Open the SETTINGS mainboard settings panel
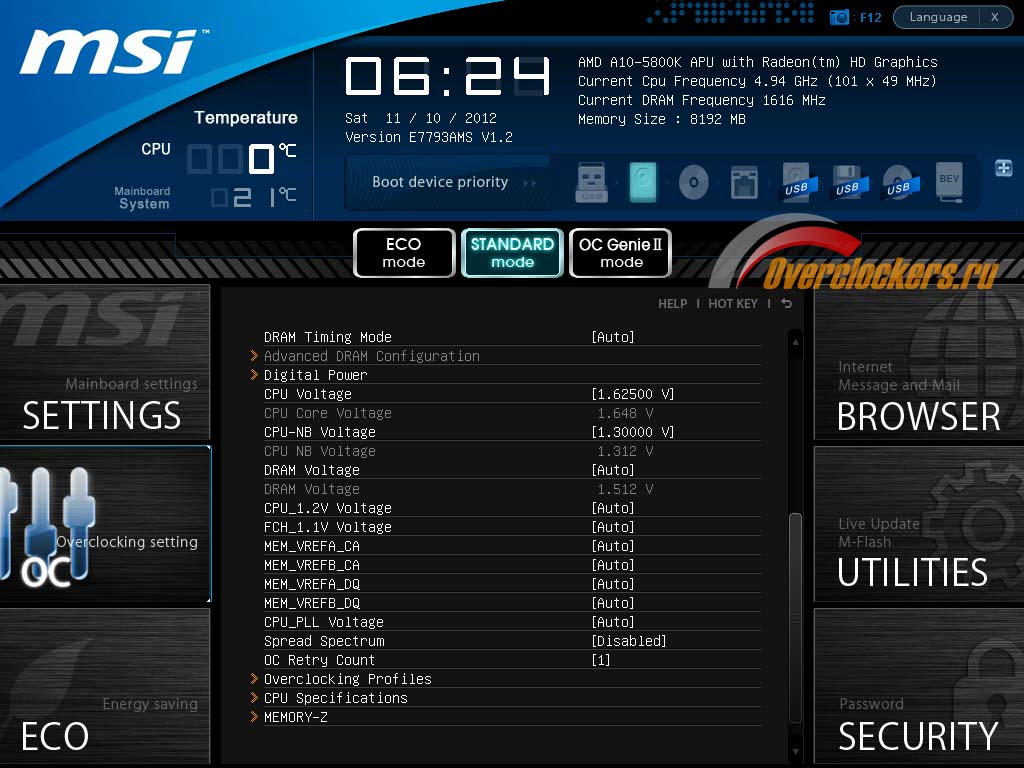Screen dimensions: 1024x768 coord(104,362)
